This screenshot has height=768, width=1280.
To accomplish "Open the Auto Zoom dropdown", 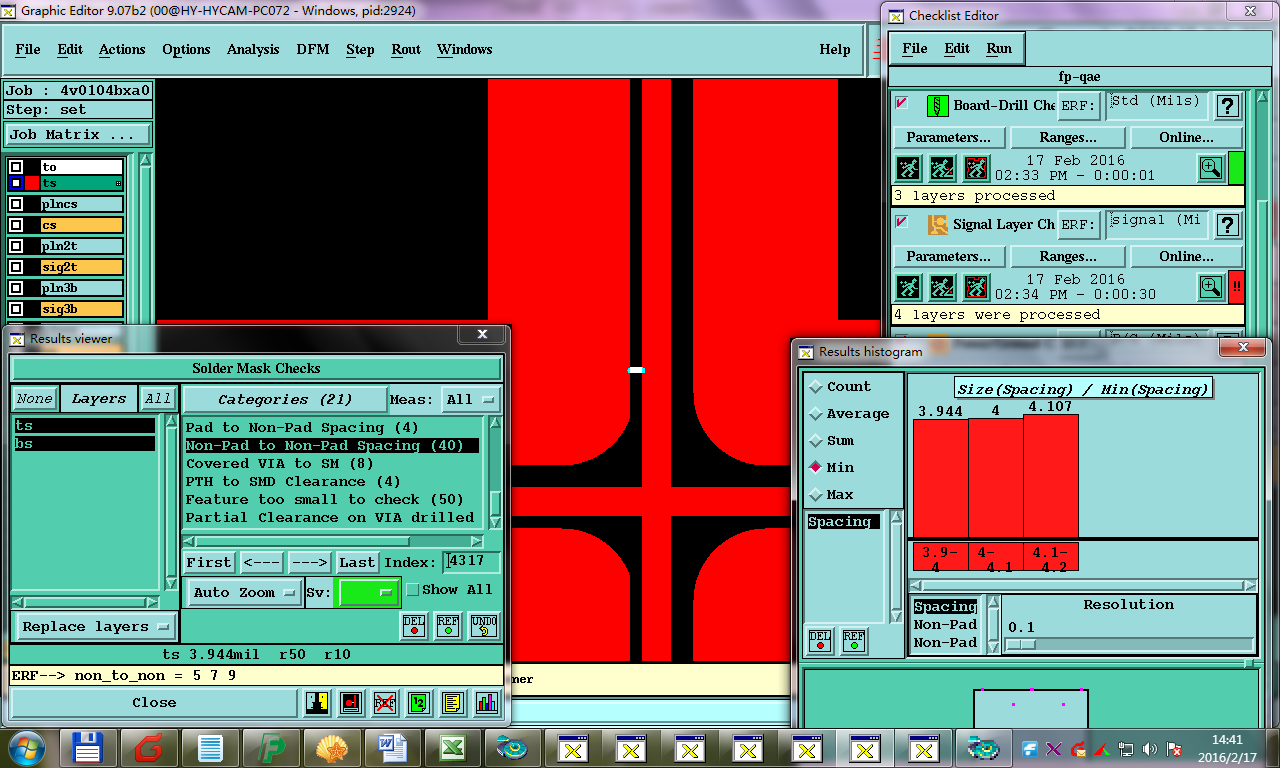I will click(x=245, y=592).
